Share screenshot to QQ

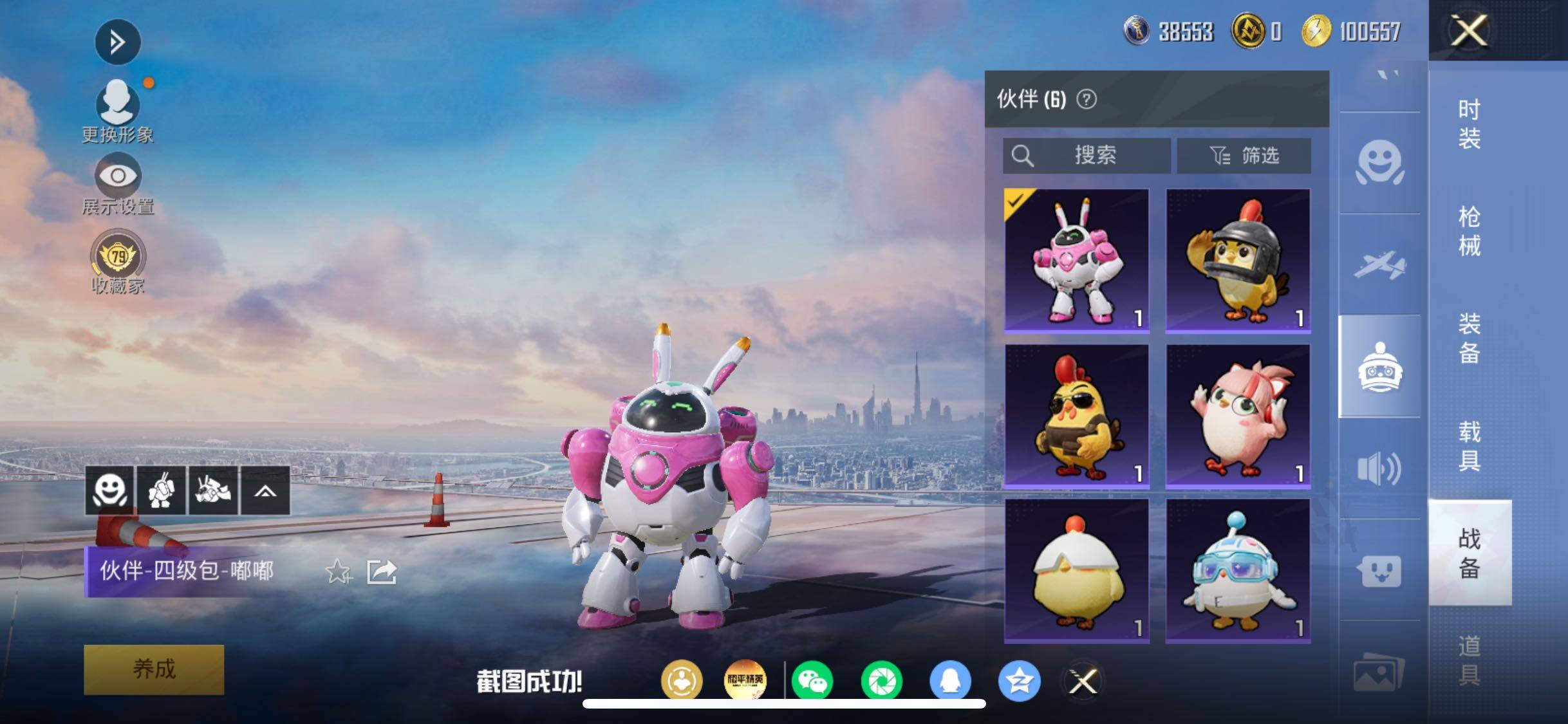click(x=950, y=681)
